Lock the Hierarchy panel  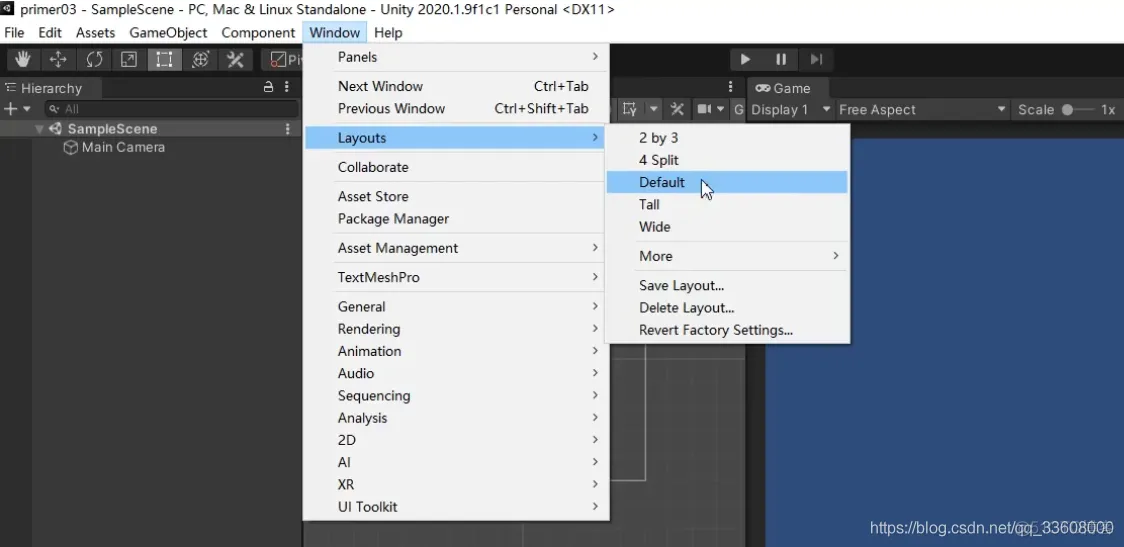(x=268, y=87)
